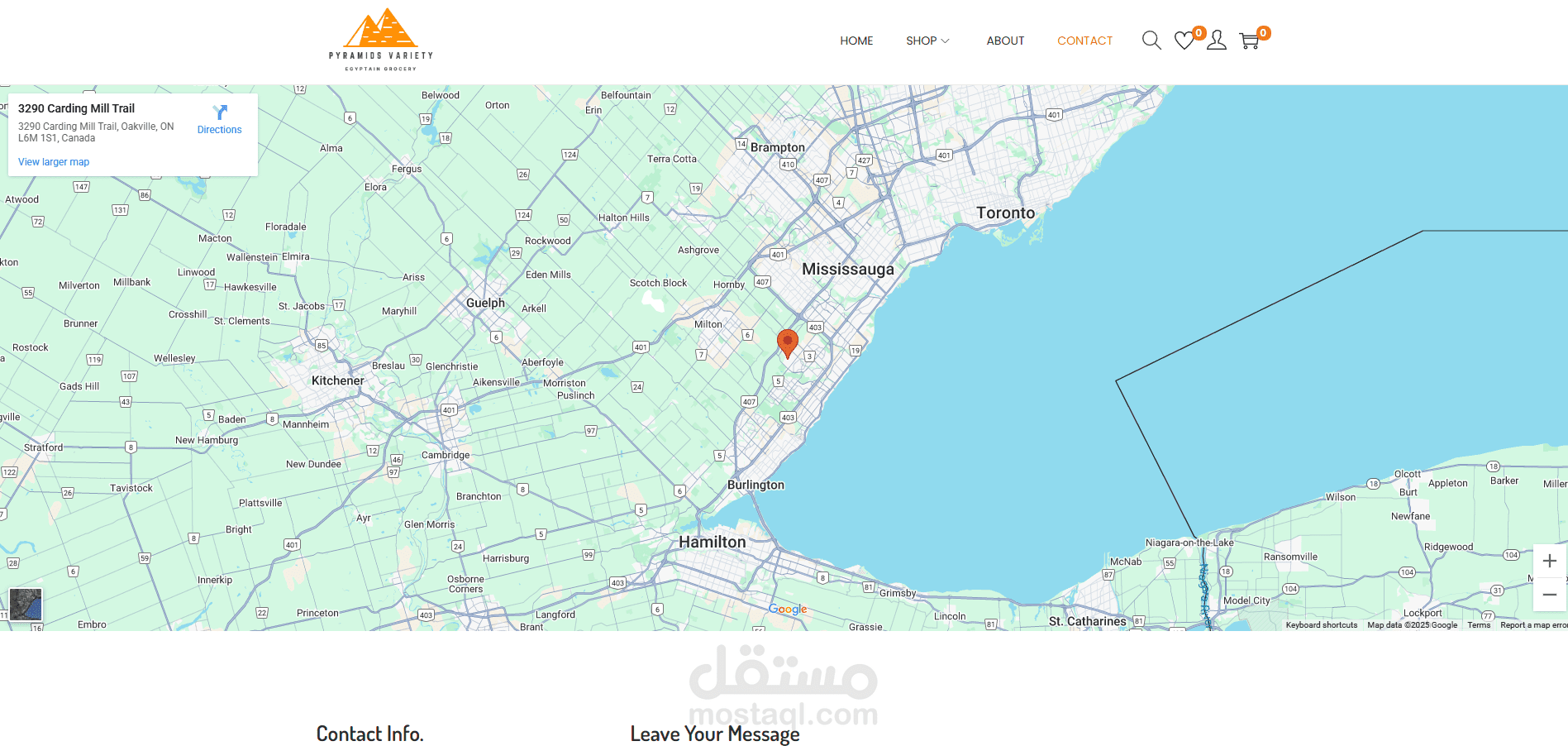Click the Map data ©2025 Google text
This screenshot has height=746, width=1568.
click(1412, 625)
